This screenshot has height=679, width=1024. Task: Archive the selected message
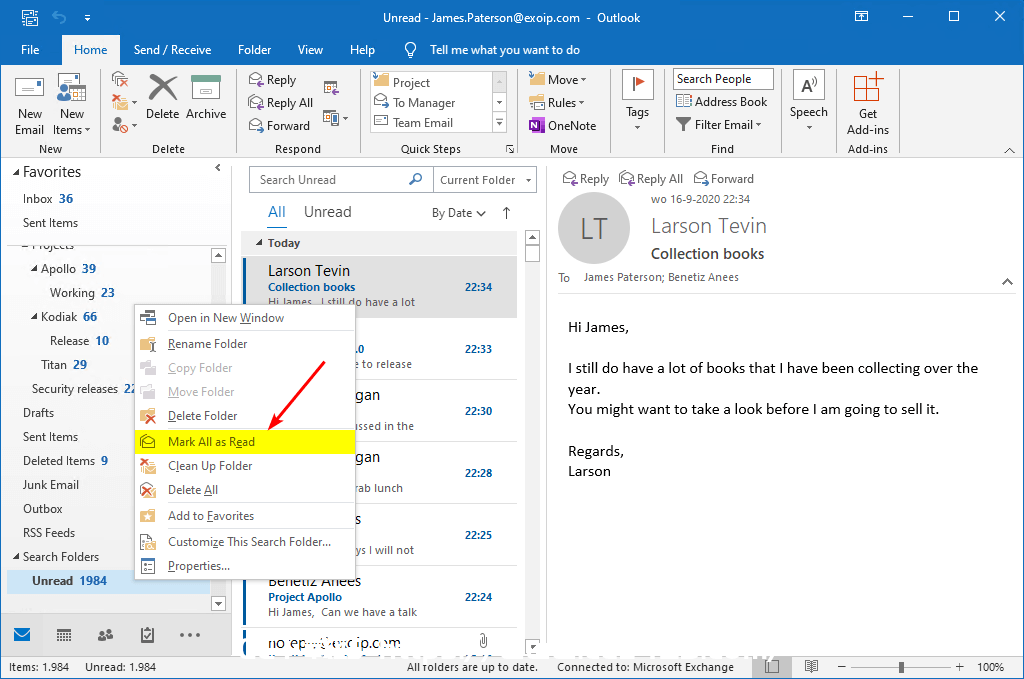206,98
